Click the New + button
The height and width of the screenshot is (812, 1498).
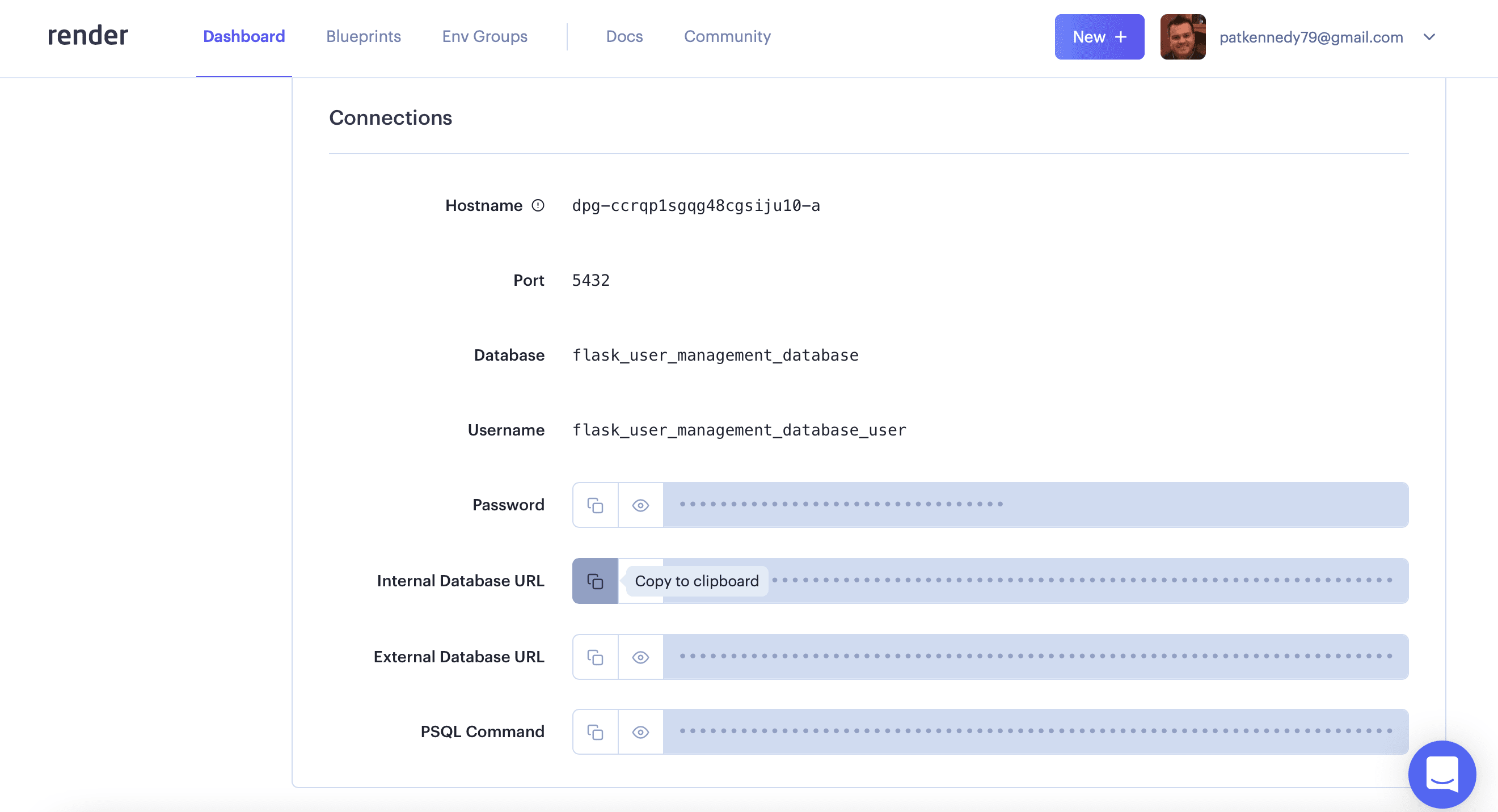pyautogui.click(x=1099, y=37)
